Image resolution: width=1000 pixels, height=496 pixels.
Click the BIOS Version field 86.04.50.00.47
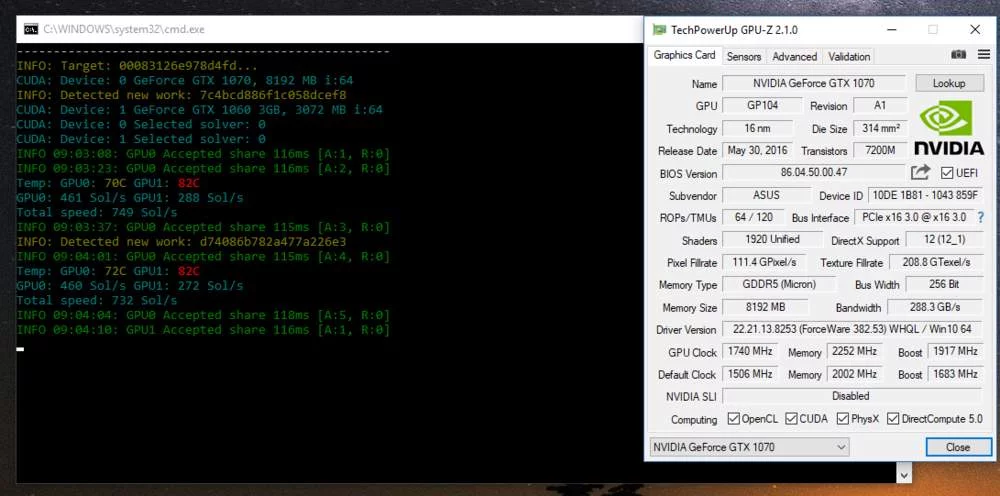click(x=813, y=172)
